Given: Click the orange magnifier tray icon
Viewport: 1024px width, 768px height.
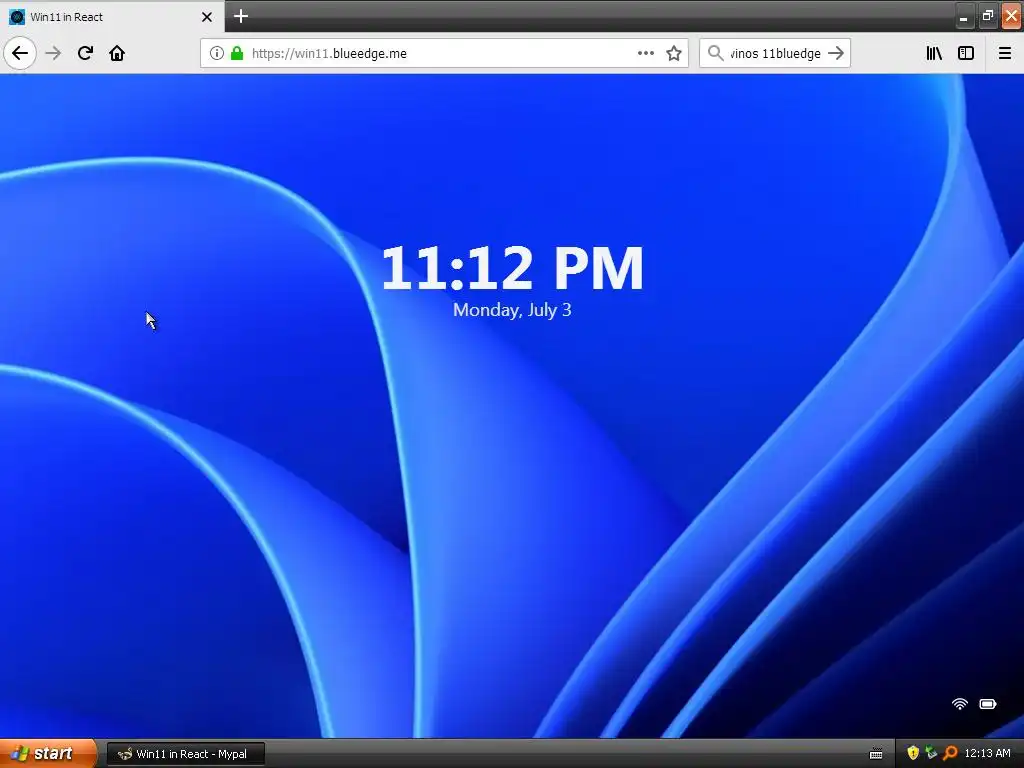Looking at the screenshot, I should (950, 753).
